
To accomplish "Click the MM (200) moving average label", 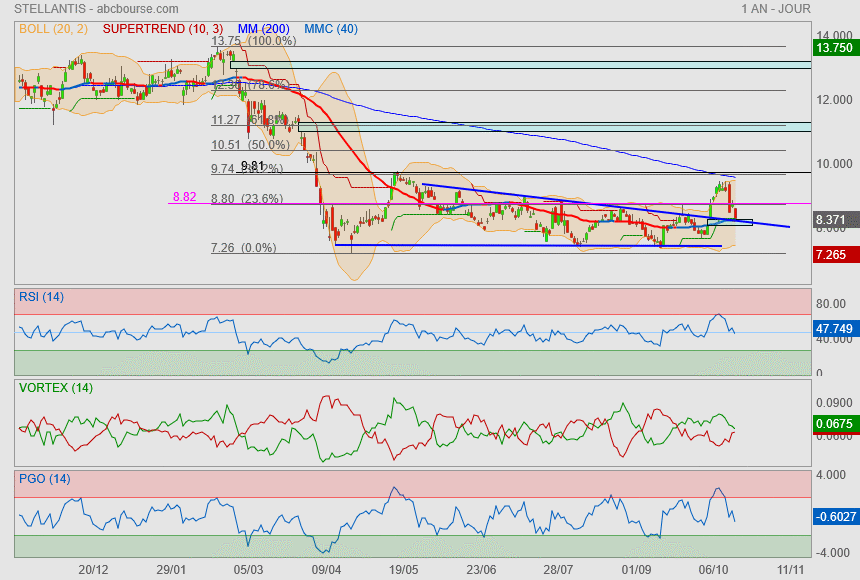I will [x=262, y=29].
